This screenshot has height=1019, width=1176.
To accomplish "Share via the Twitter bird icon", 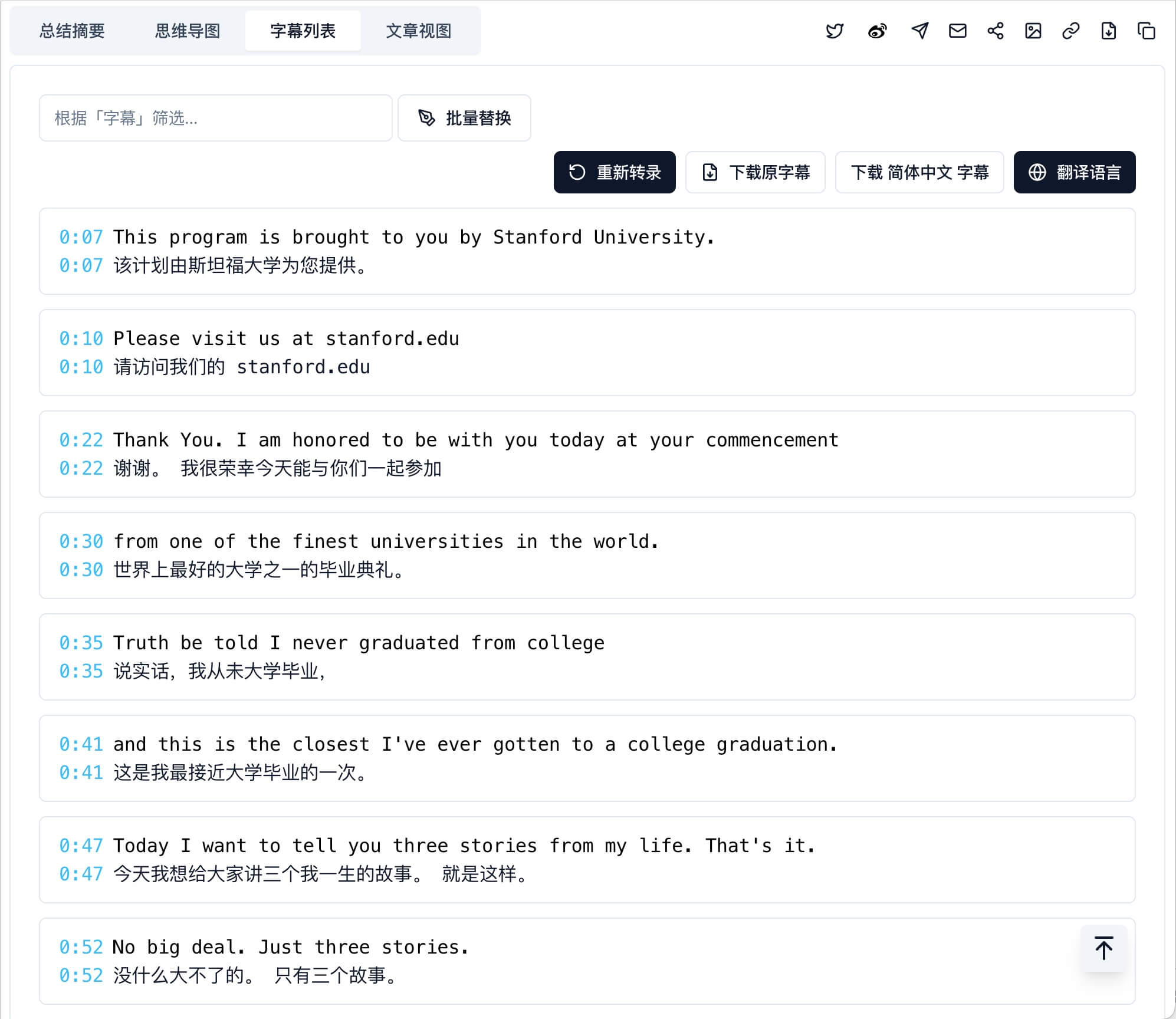I will (835, 31).
